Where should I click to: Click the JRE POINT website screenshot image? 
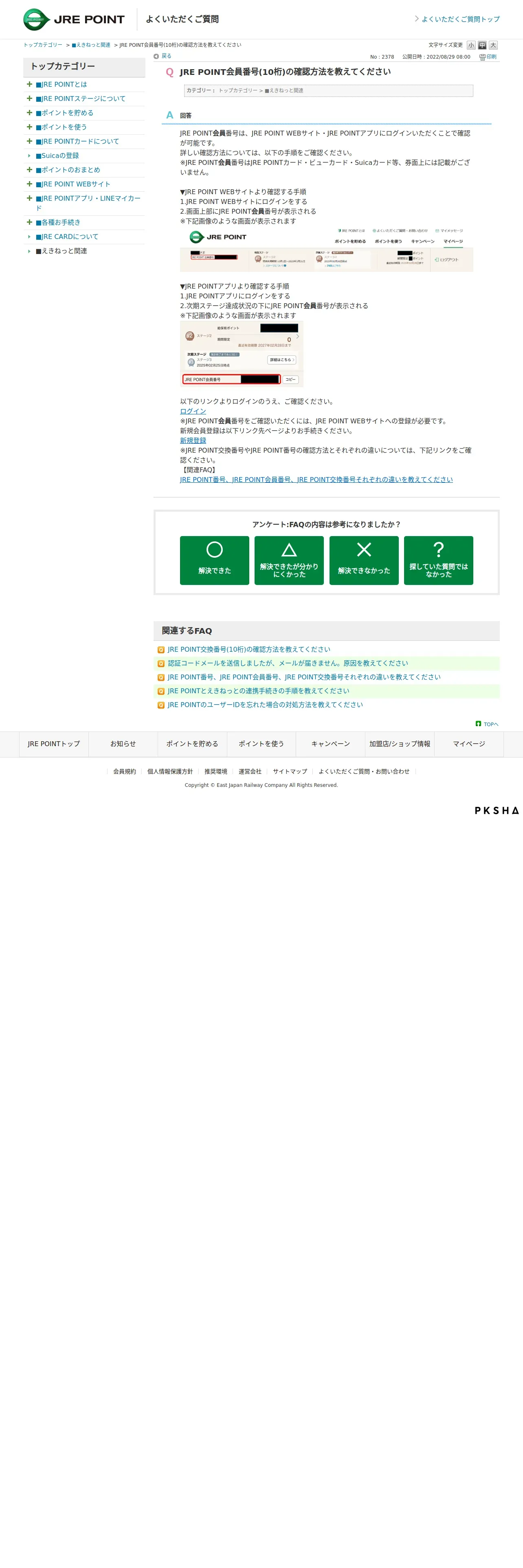[326, 249]
